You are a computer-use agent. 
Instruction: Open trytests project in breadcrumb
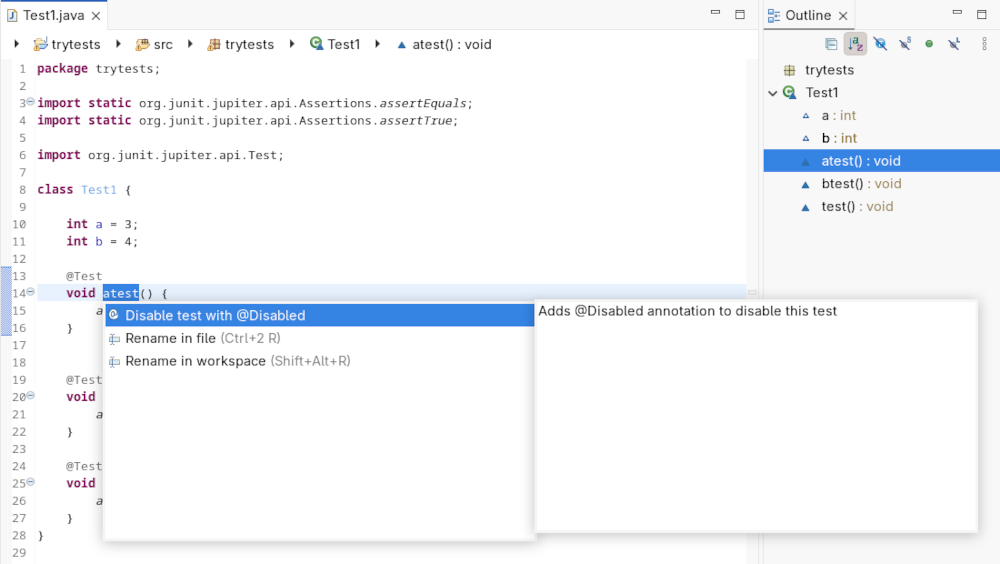click(76, 45)
